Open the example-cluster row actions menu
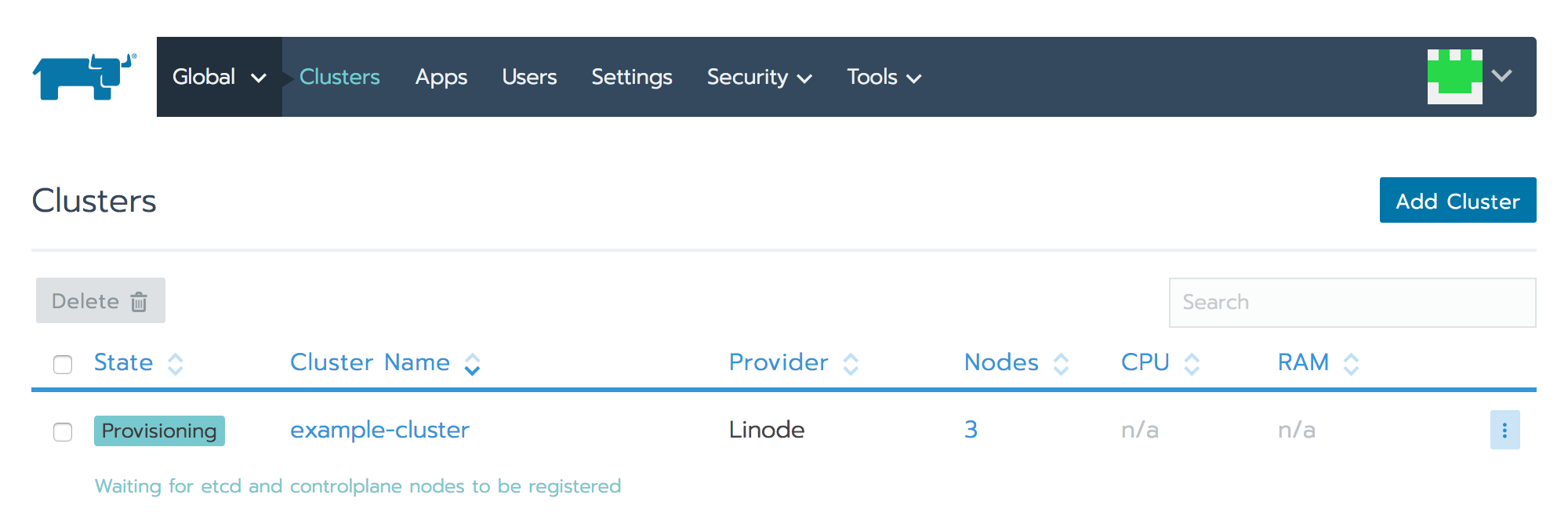The height and width of the screenshot is (527, 1568). pos(1504,430)
